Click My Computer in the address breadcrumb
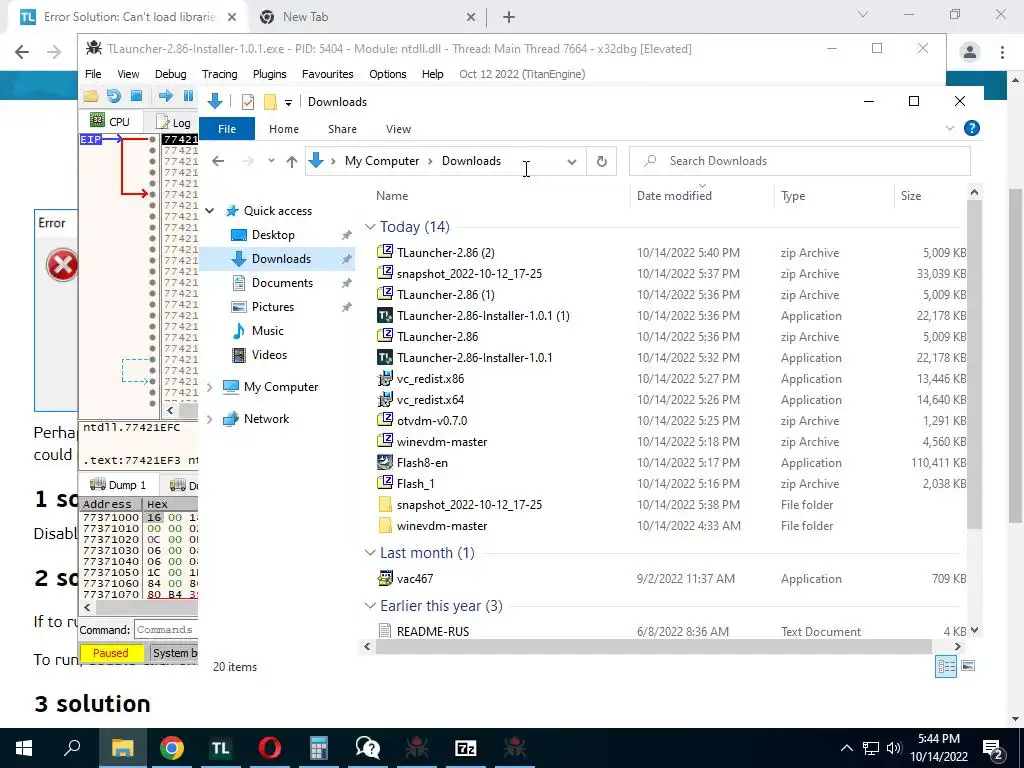Image resolution: width=1024 pixels, height=768 pixels. point(382,161)
